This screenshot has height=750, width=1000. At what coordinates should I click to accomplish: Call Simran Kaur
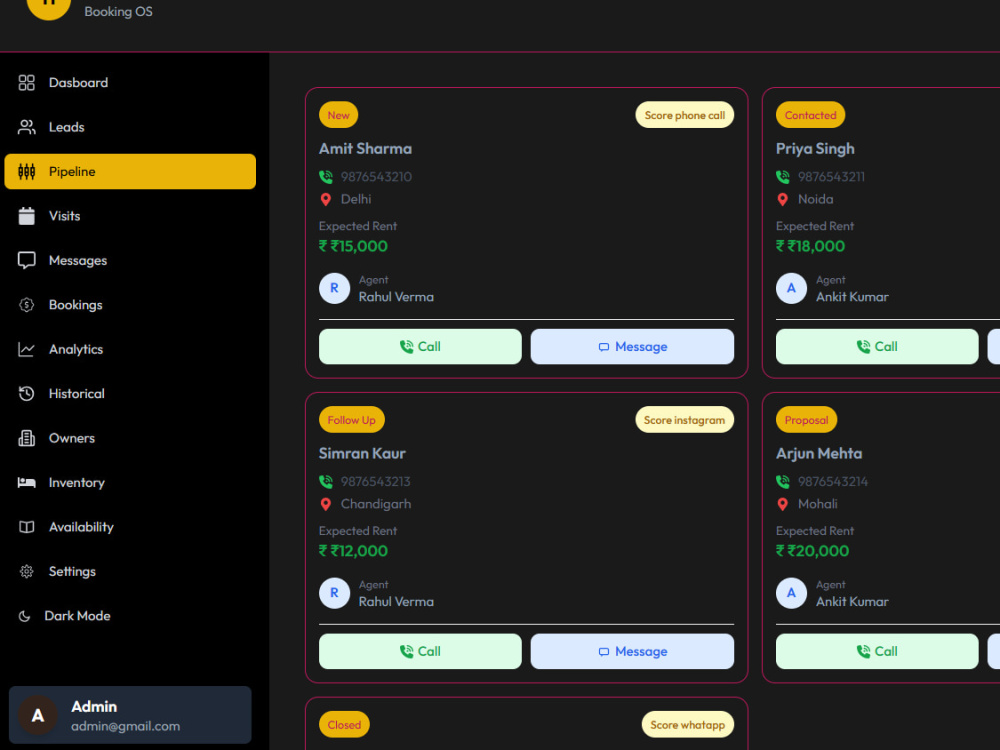click(x=420, y=651)
